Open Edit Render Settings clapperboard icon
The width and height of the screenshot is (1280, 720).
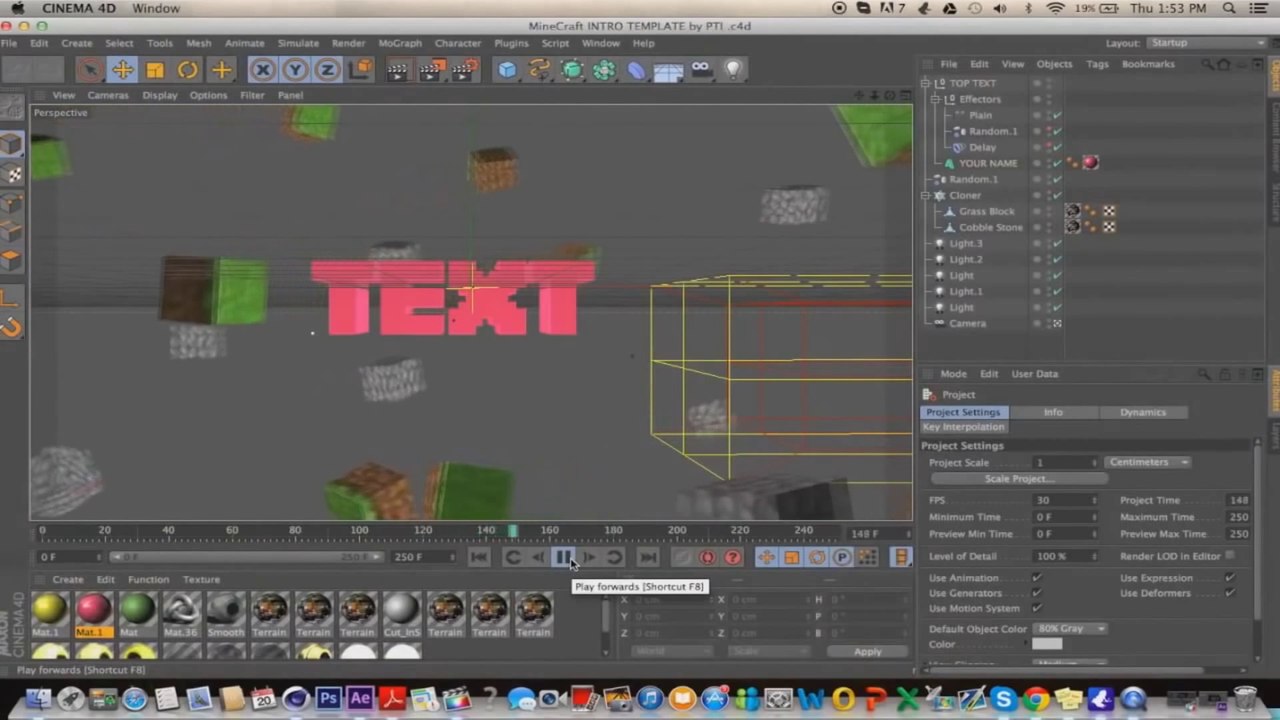[x=465, y=70]
